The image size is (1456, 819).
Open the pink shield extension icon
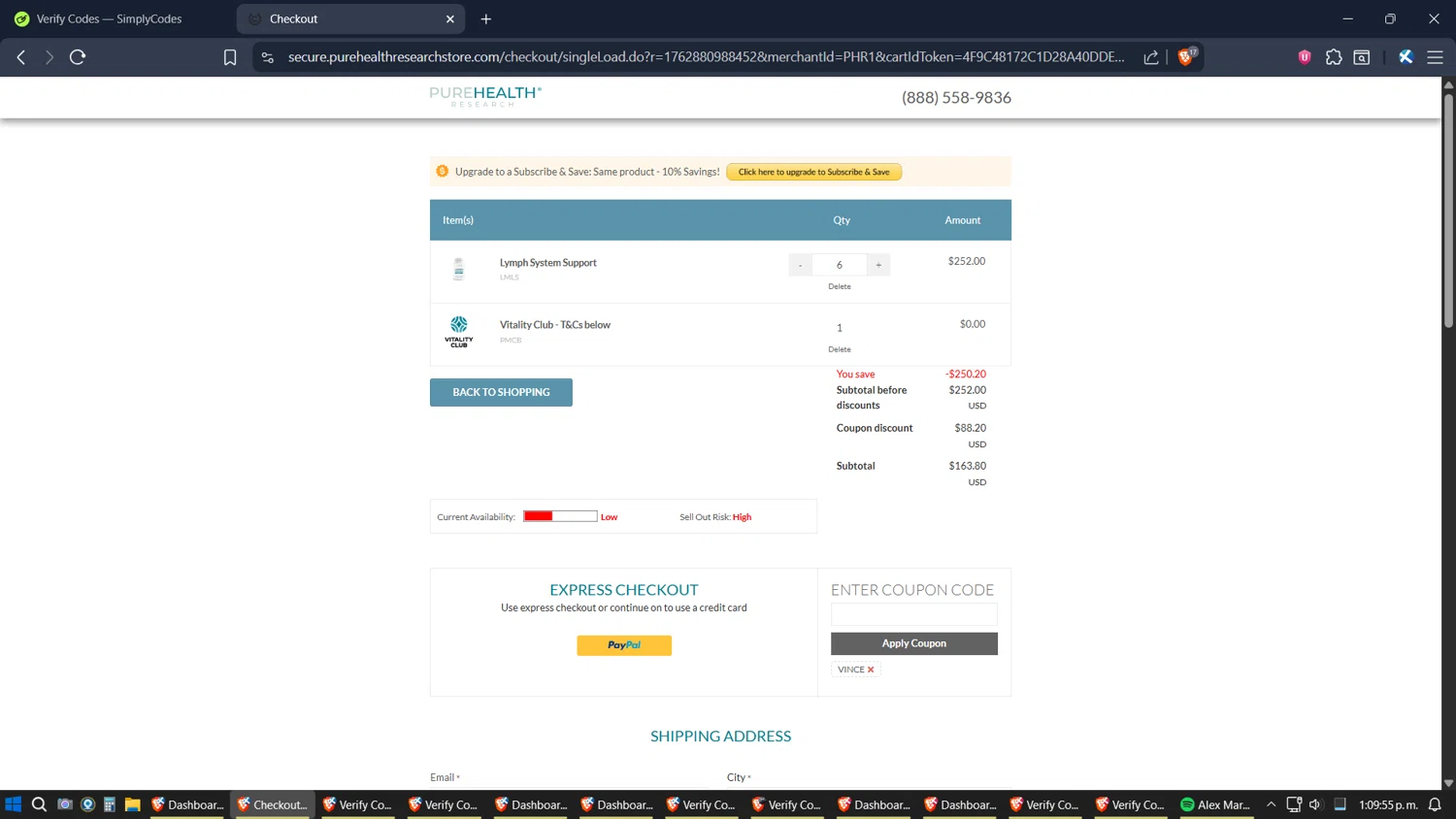[x=1305, y=57]
